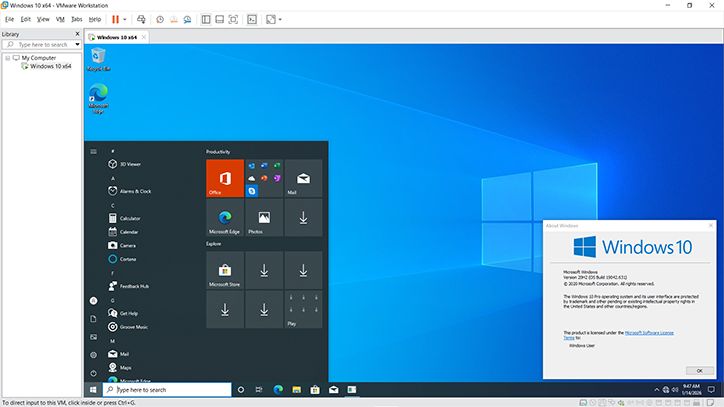
Task: Click the Office tile in Productivity
Action: point(225,178)
